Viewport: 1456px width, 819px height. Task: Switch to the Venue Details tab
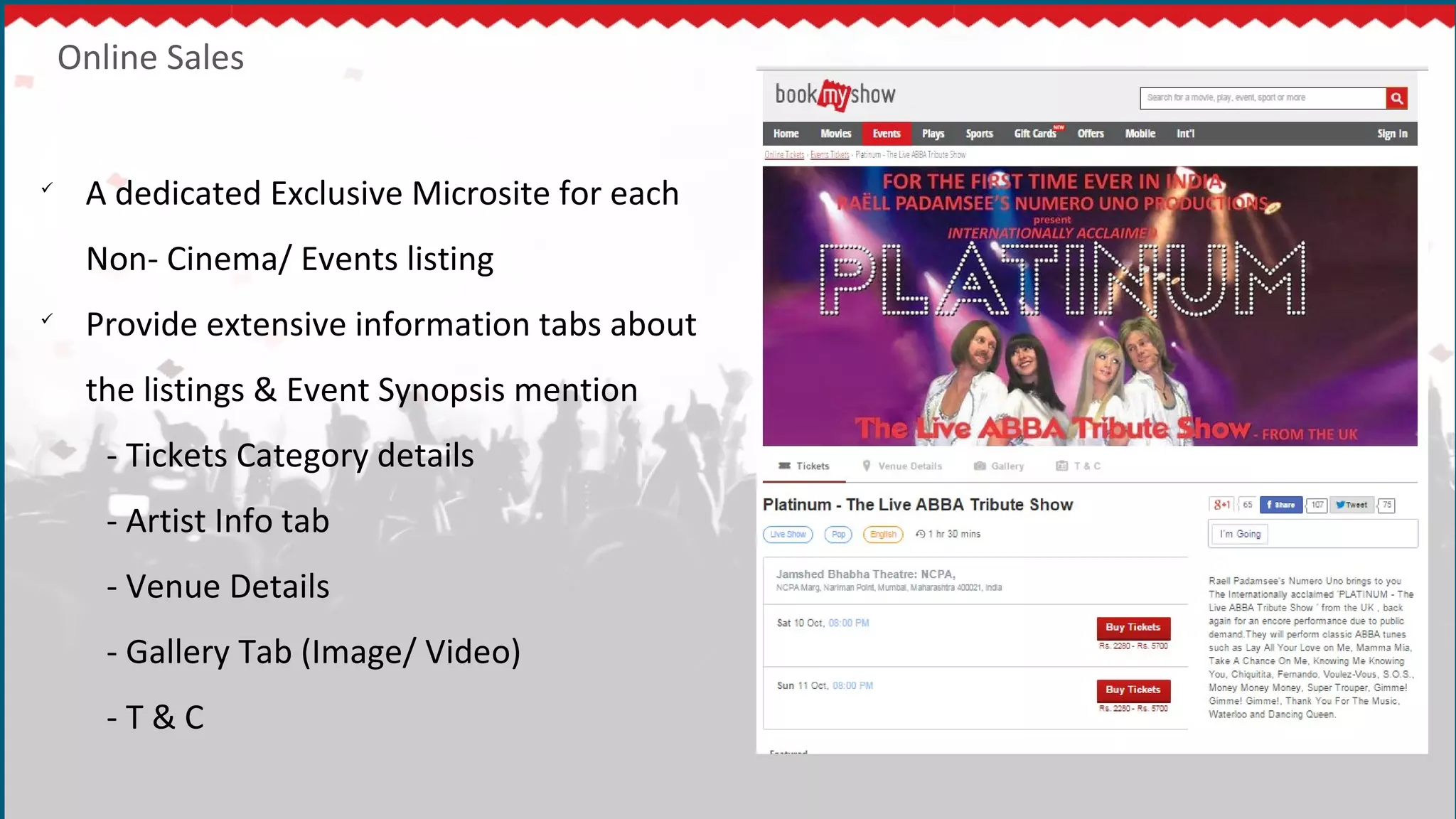(902, 466)
